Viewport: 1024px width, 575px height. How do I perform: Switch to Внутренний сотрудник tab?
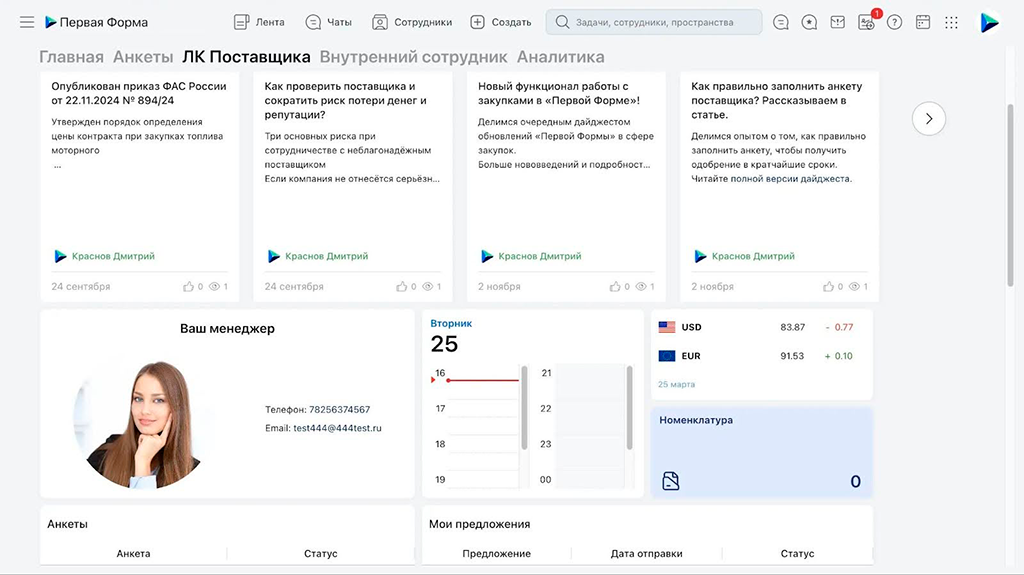413,57
